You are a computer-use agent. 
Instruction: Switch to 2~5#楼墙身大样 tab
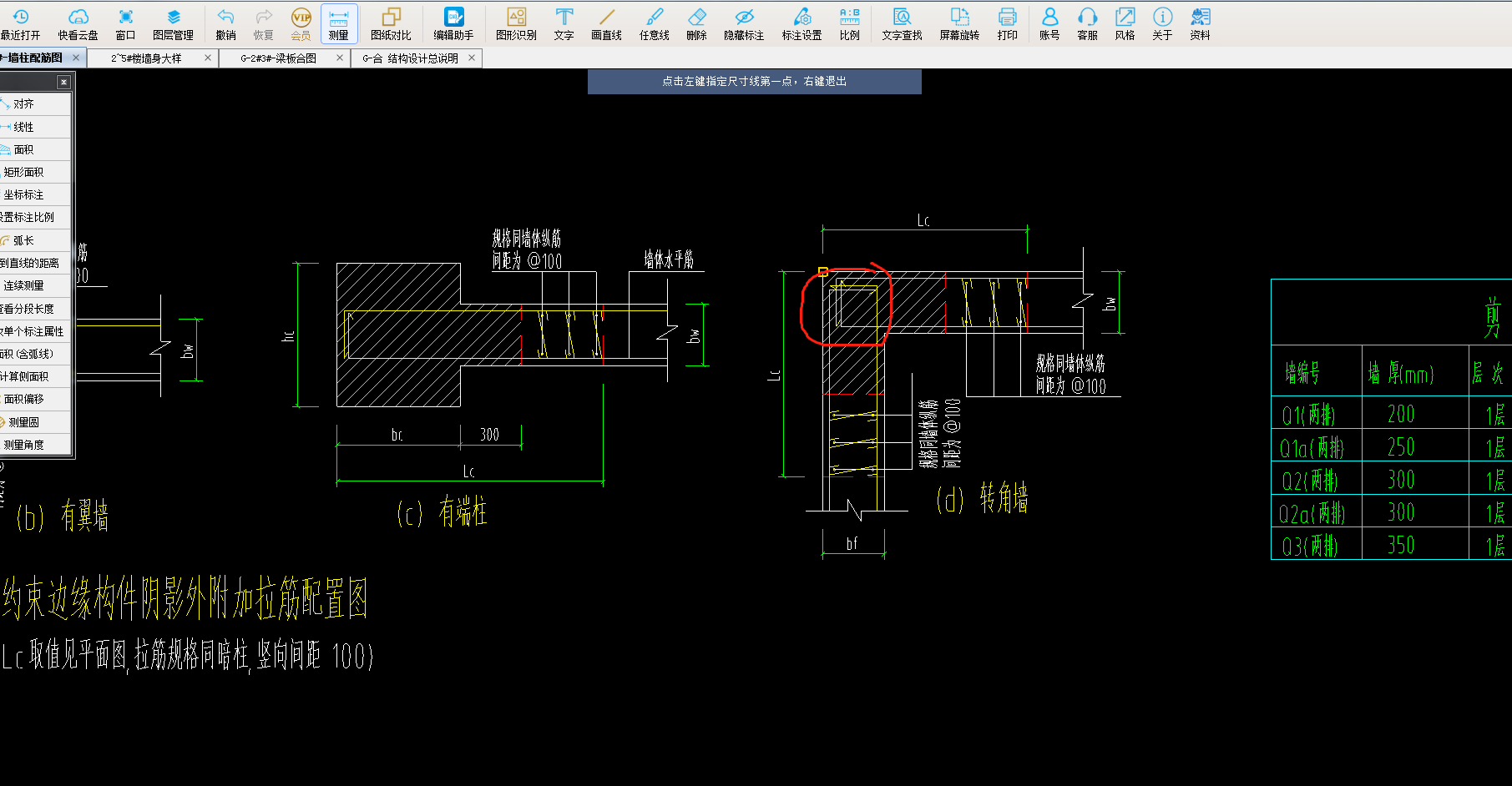point(146,58)
